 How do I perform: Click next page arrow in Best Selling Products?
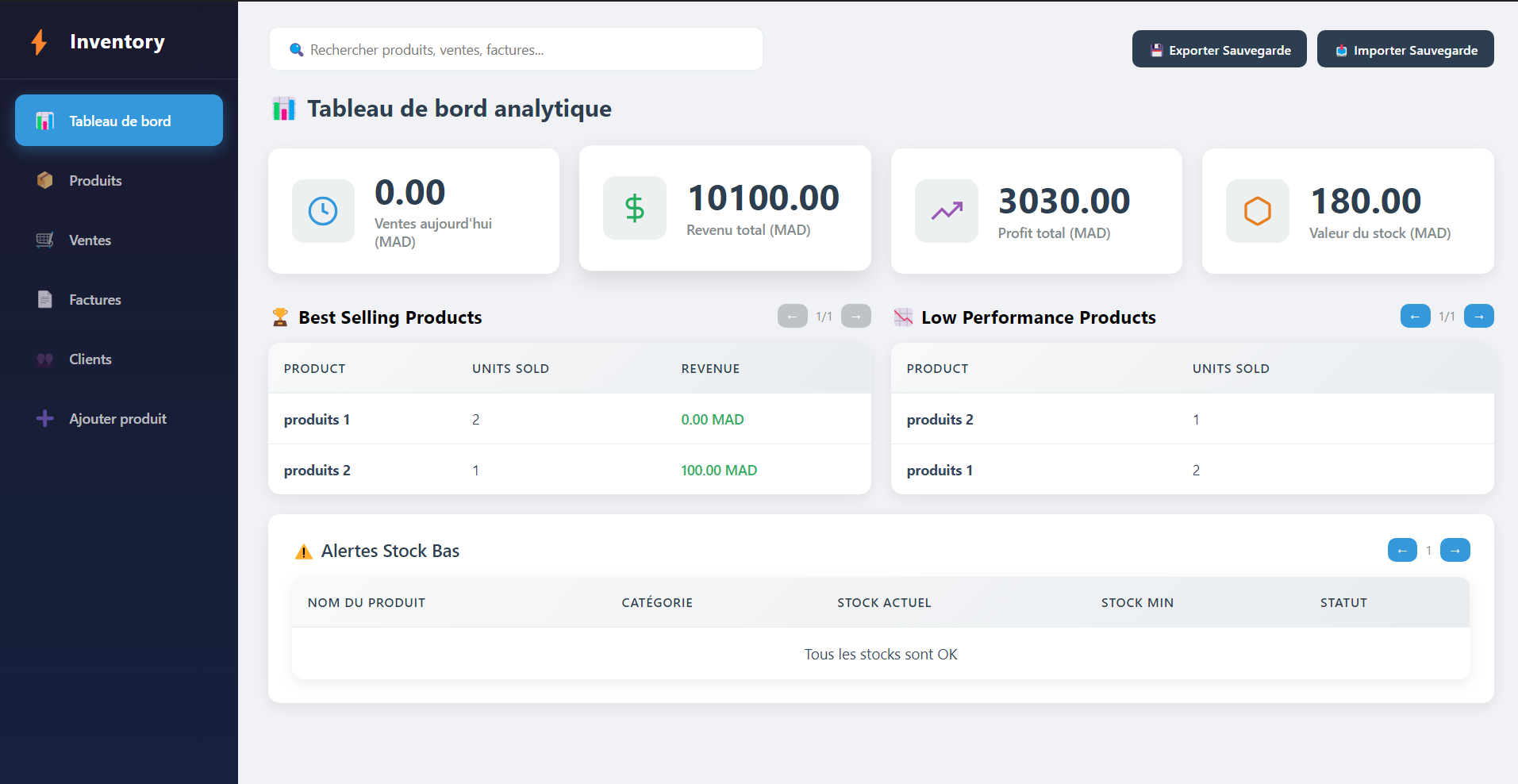[855, 316]
